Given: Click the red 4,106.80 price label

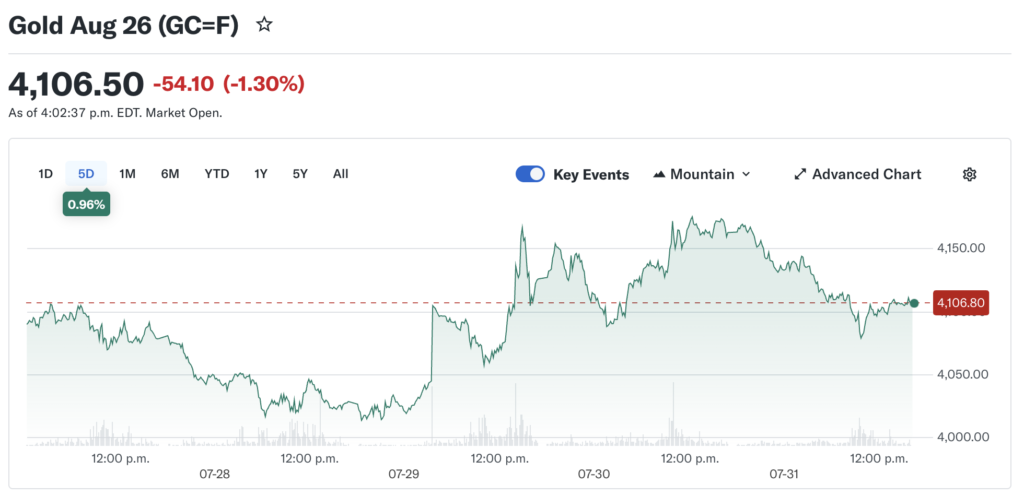Looking at the screenshot, I should (961, 303).
